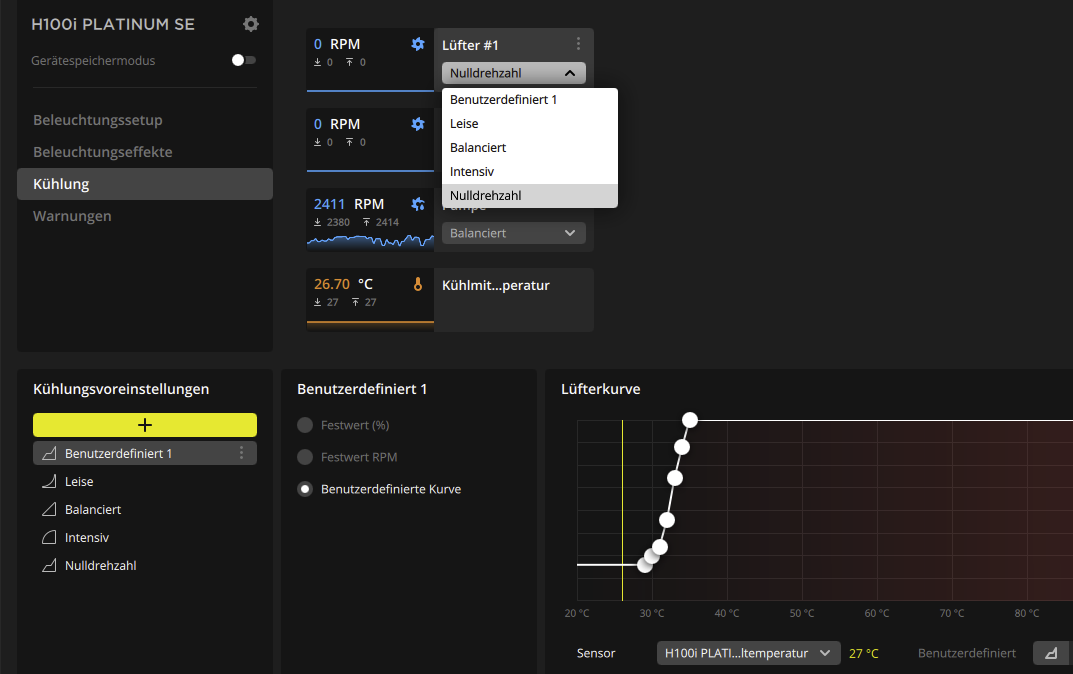Image resolution: width=1073 pixels, height=674 pixels.
Task: Click the curve icon beside Balanciert preset
Action: 49,510
